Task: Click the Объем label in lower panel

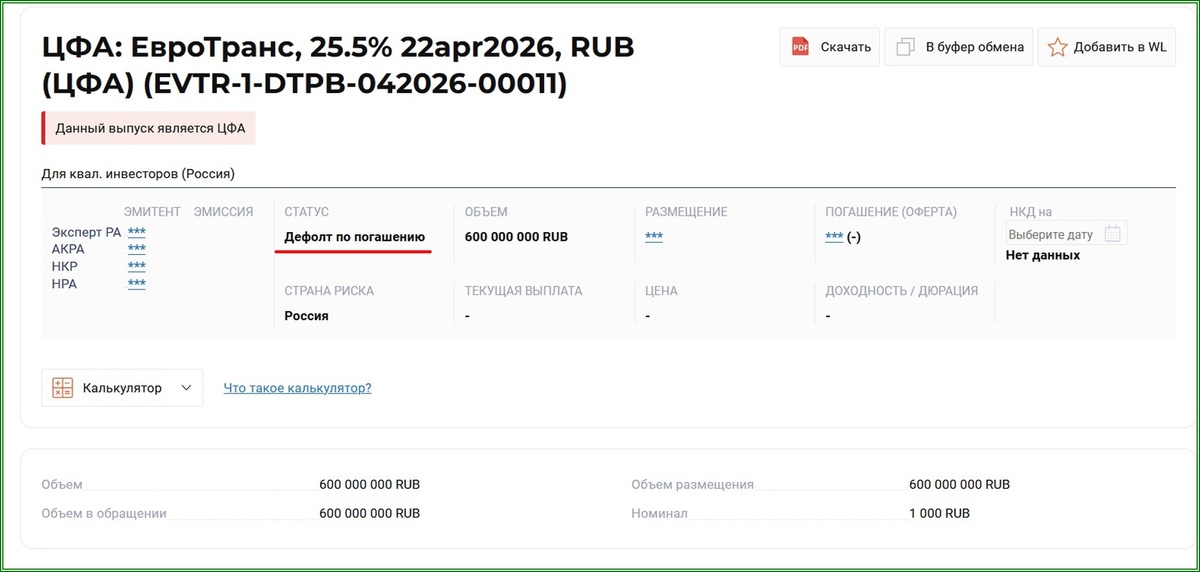Action: coord(62,484)
